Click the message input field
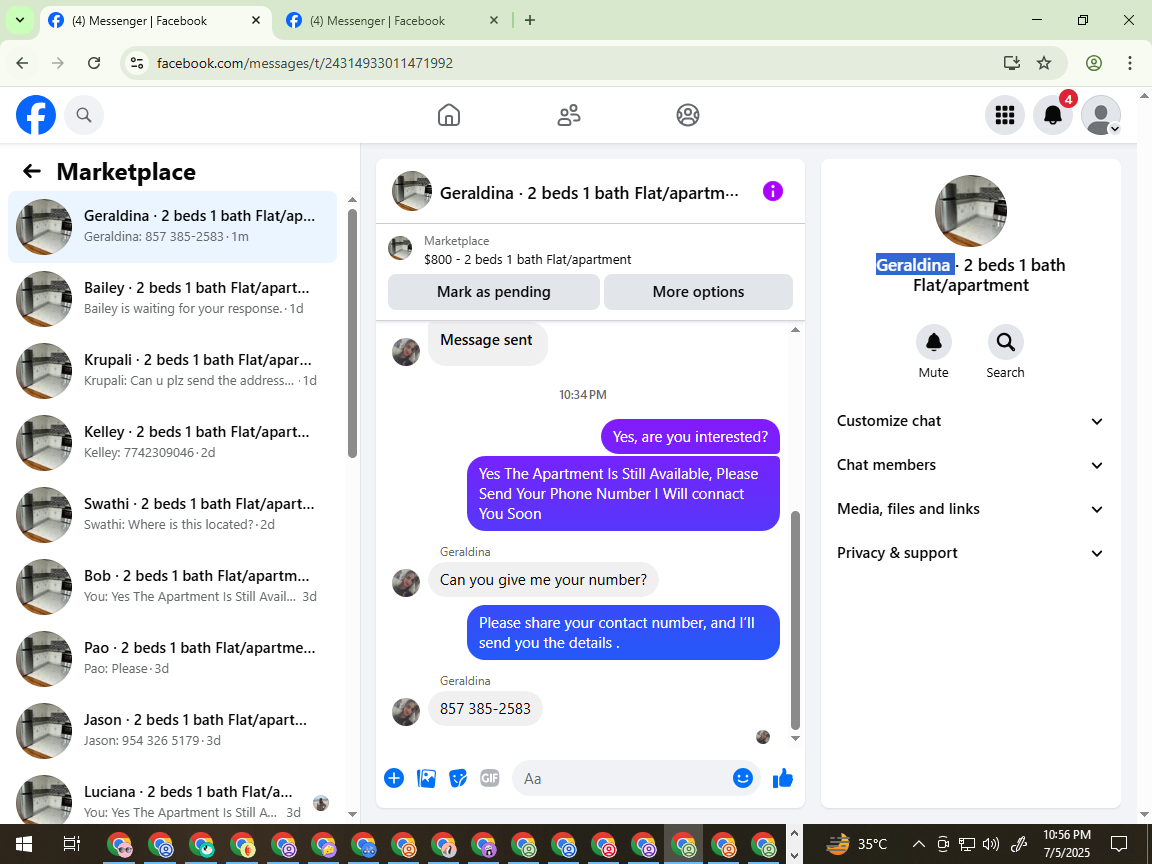The width and height of the screenshot is (1152, 864). coord(624,778)
